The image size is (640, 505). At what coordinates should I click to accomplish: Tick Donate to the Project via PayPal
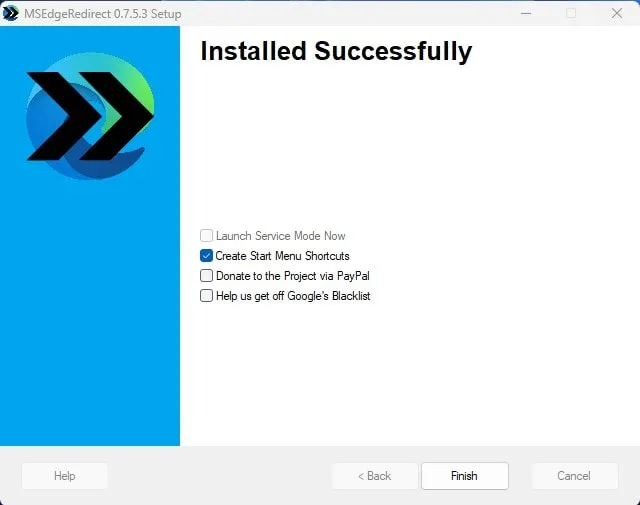tap(206, 276)
